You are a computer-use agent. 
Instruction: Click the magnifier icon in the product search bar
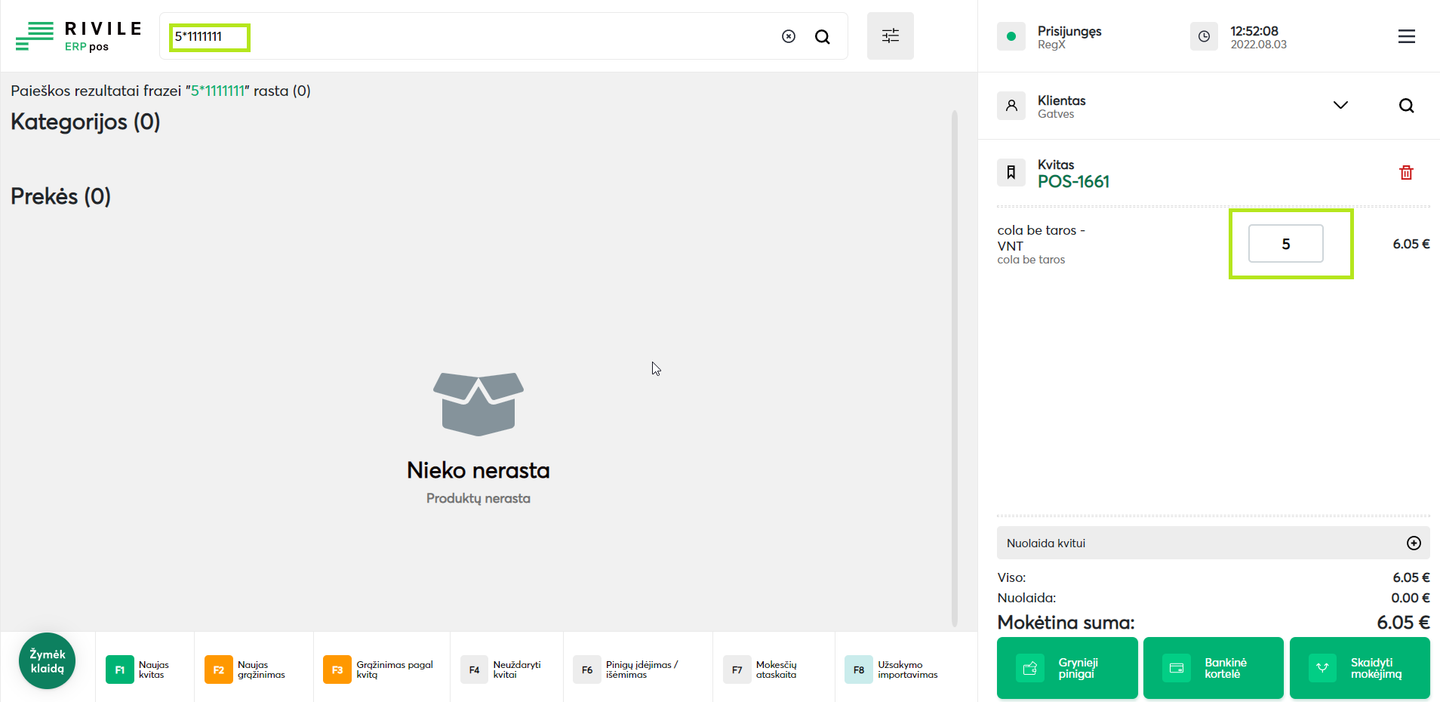click(x=822, y=37)
